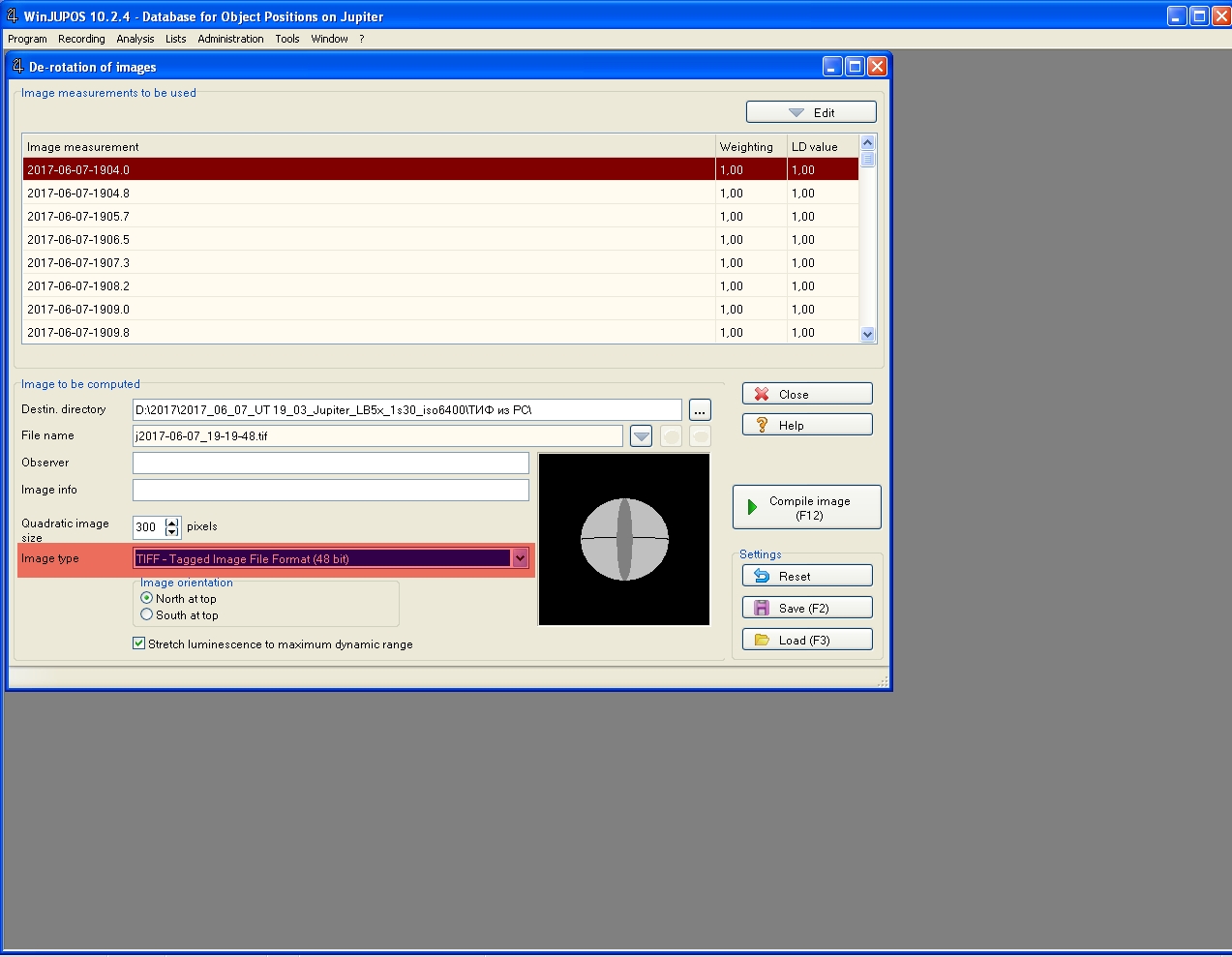Screen dimensions: 1232x957
Task: Open the File name dropdown arrow
Action: coord(641,436)
